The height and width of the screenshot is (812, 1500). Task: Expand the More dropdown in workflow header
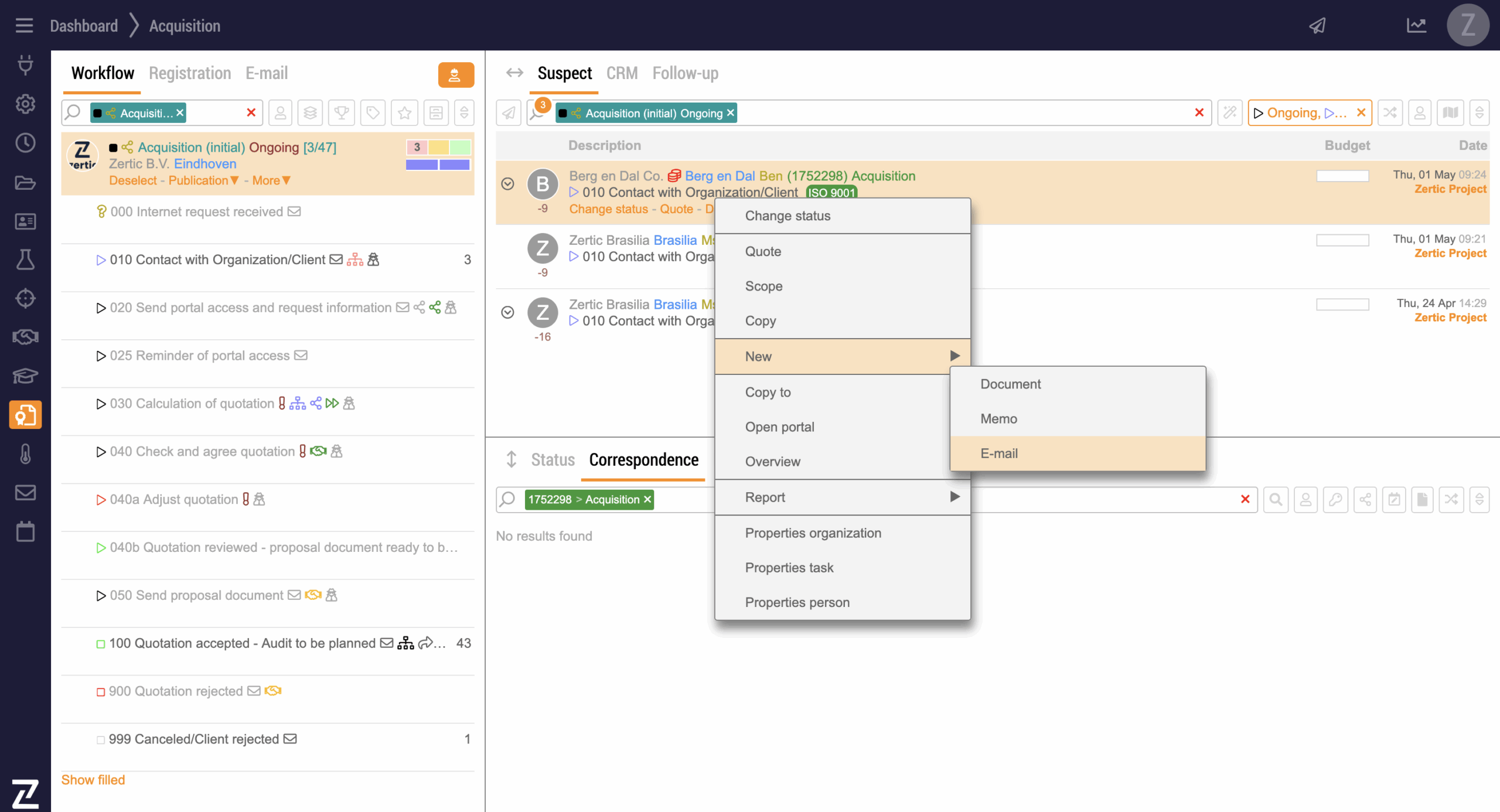[271, 180]
